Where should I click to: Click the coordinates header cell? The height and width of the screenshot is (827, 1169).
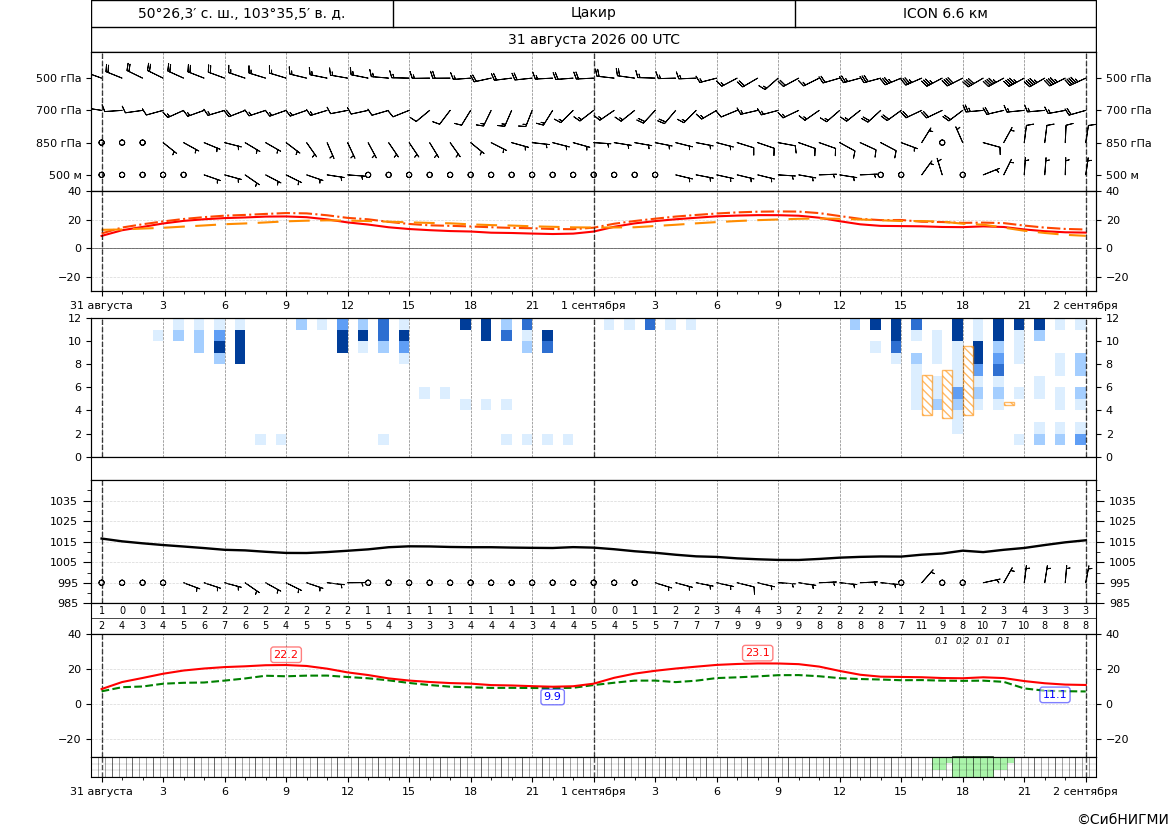tap(242, 13)
